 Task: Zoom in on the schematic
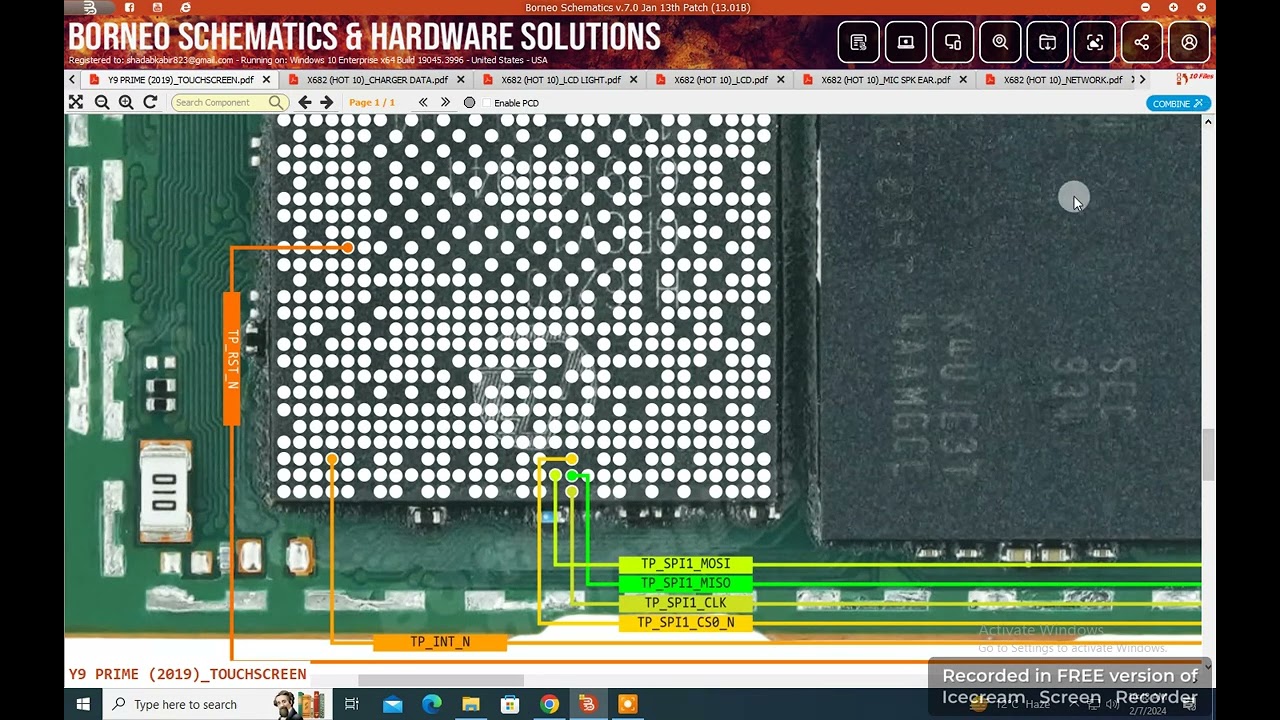126,102
